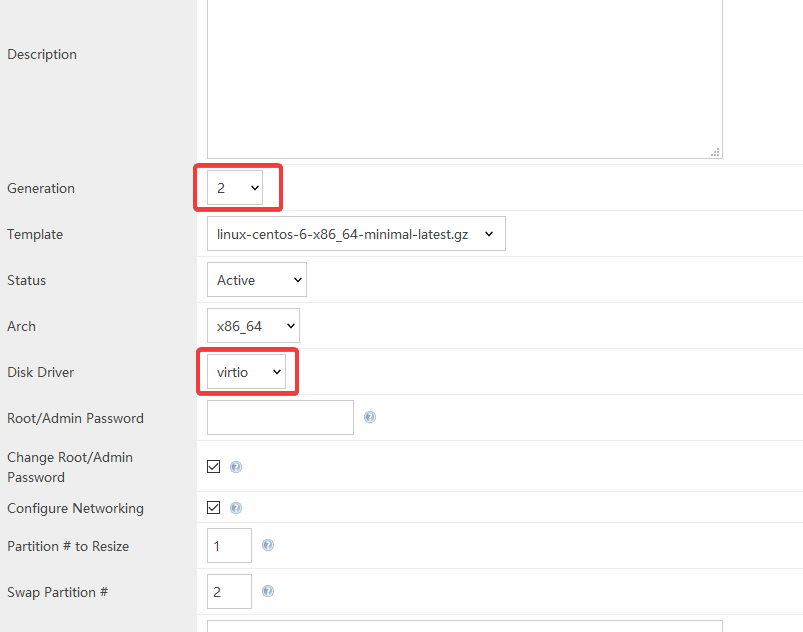Viewport: 803px width, 632px height.
Task: Click help icon beside Configure Networking checkbox
Action: 236,508
